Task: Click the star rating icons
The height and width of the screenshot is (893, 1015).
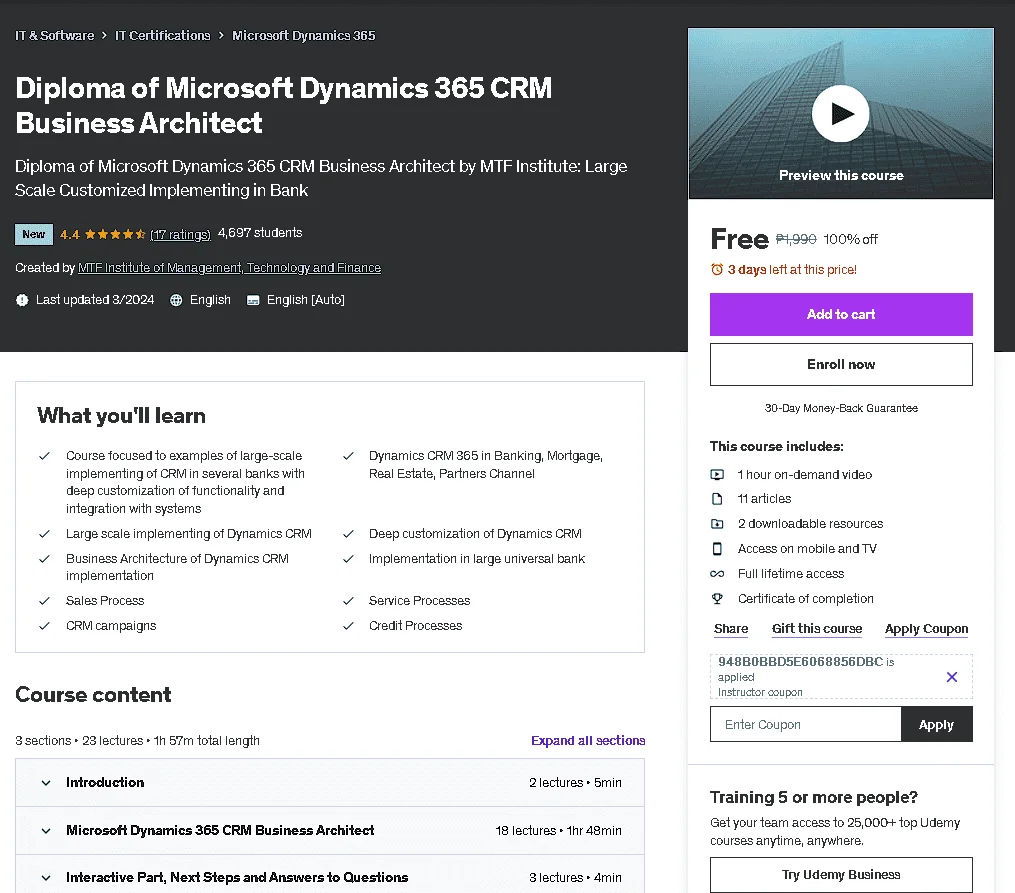Action: [x=115, y=234]
